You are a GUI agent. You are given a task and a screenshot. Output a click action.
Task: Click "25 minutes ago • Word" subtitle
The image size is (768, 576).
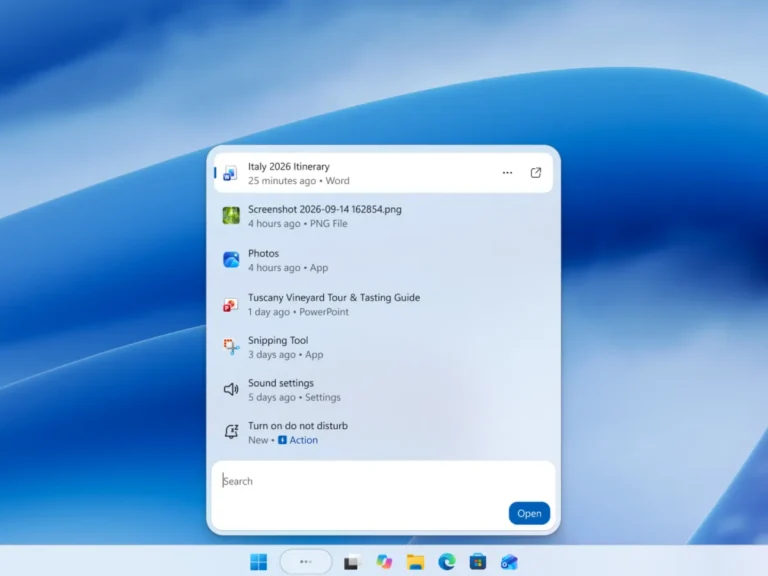coord(299,181)
